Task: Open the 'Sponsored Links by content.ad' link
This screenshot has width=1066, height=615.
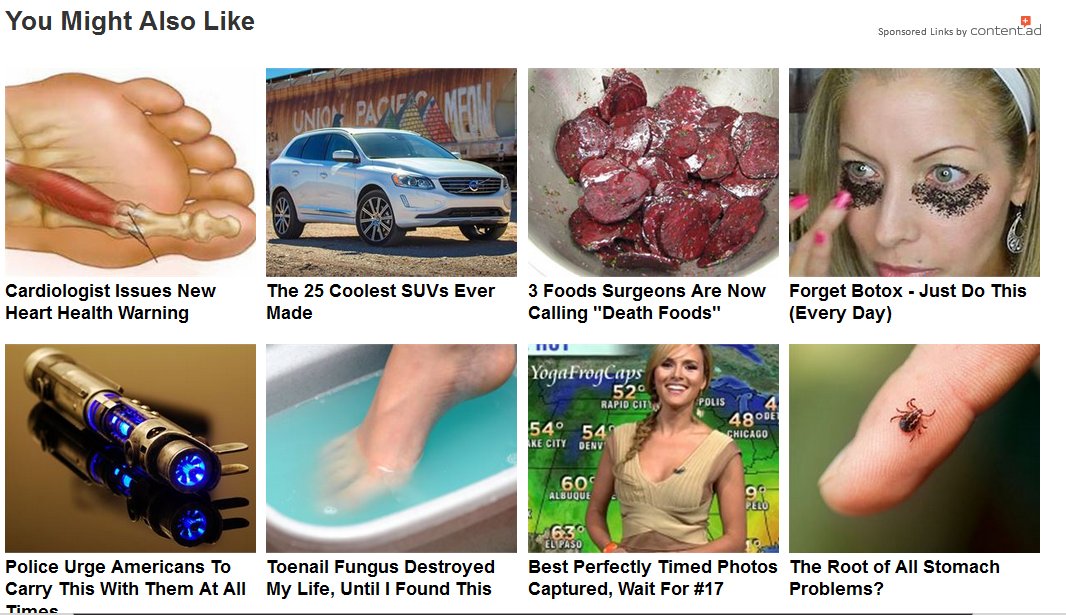Action: (x=959, y=31)
